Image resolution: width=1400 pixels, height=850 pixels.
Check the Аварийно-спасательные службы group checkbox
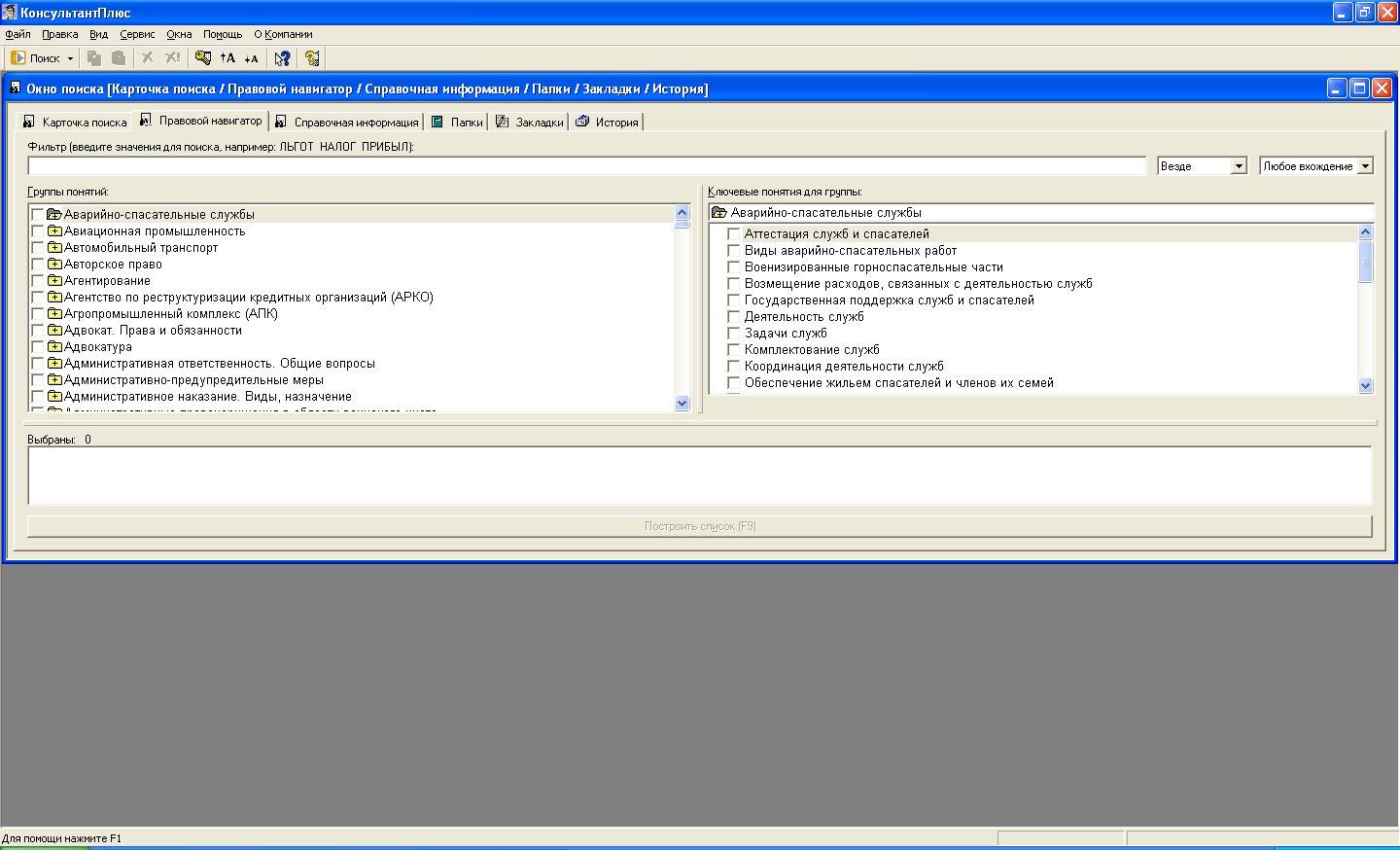coord(38,215)
